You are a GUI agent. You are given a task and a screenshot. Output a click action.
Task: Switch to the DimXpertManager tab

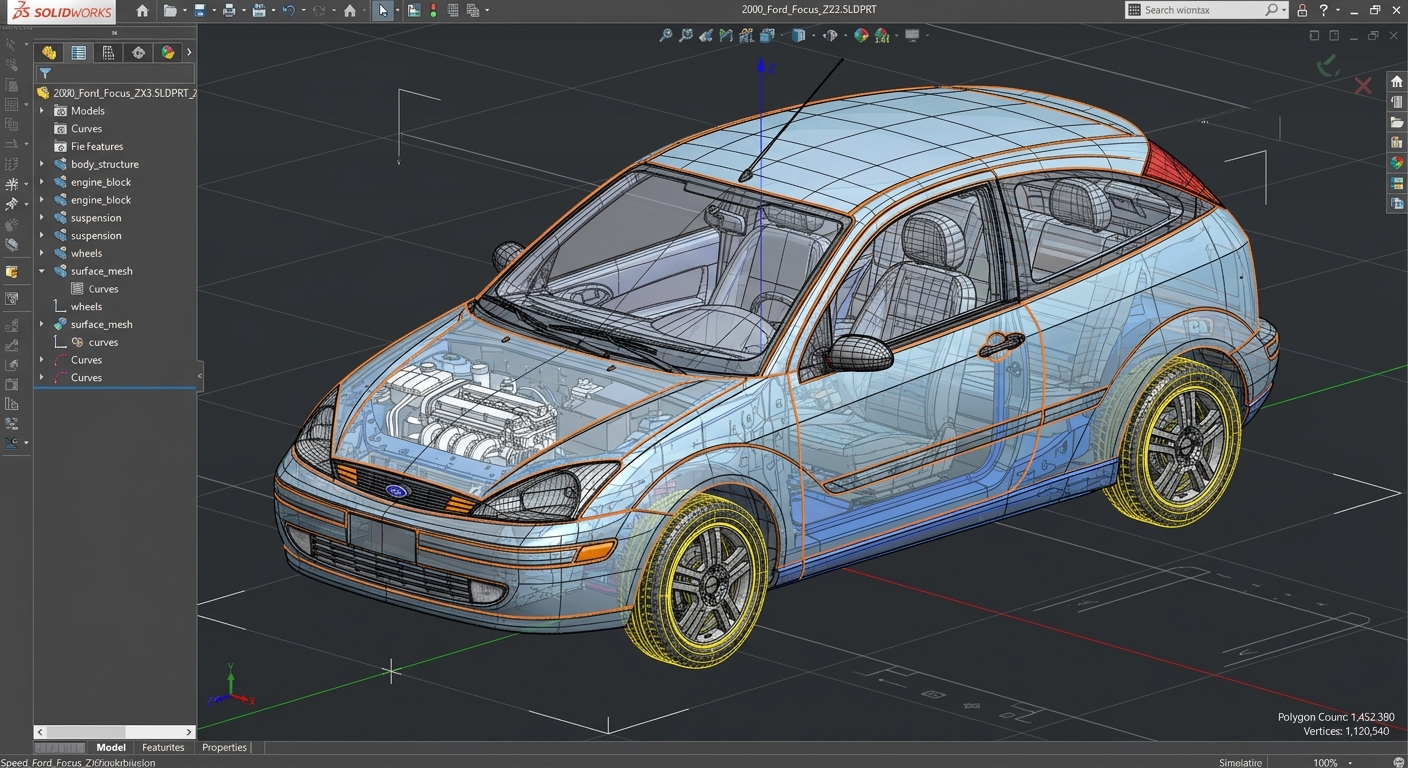(x=138, y=53)
